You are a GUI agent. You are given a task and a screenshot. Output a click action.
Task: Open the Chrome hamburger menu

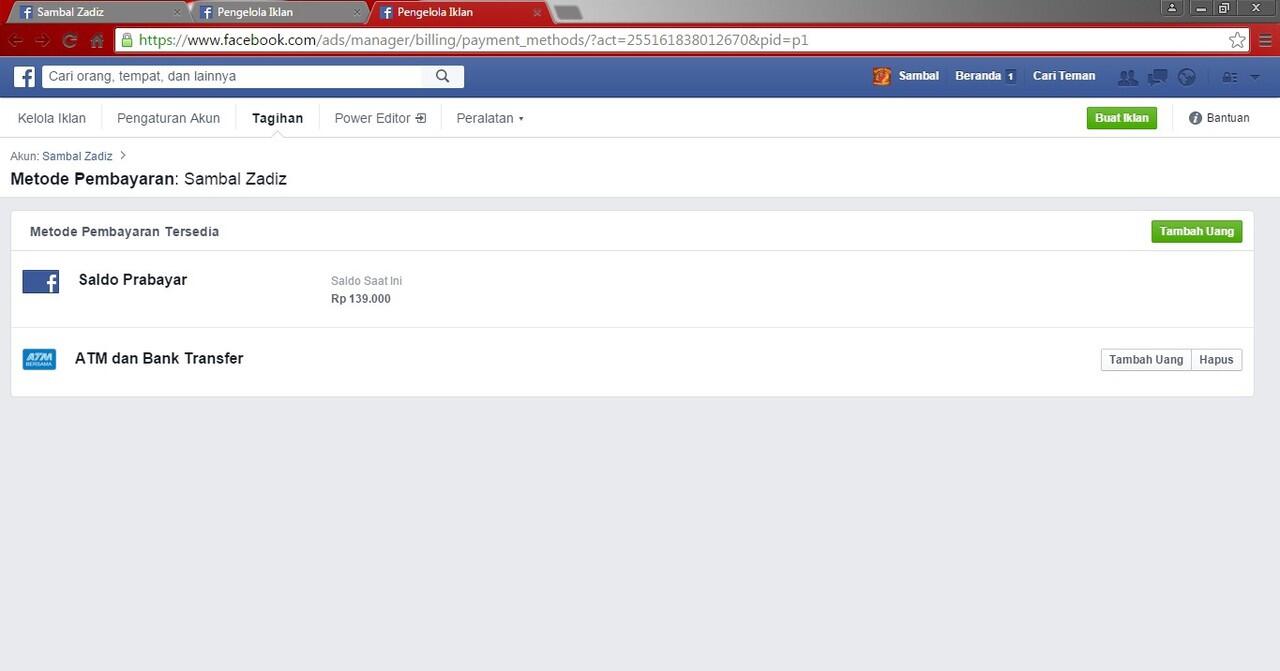coord(1265,41)
